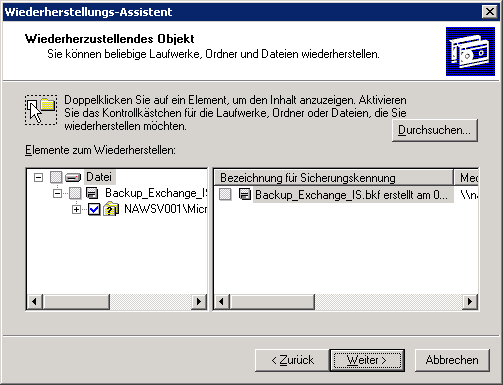Check the Backup_Exchange_IS.bkf entry in right list
This screenshot has height=385, width=503.
[x=225, y=194]
